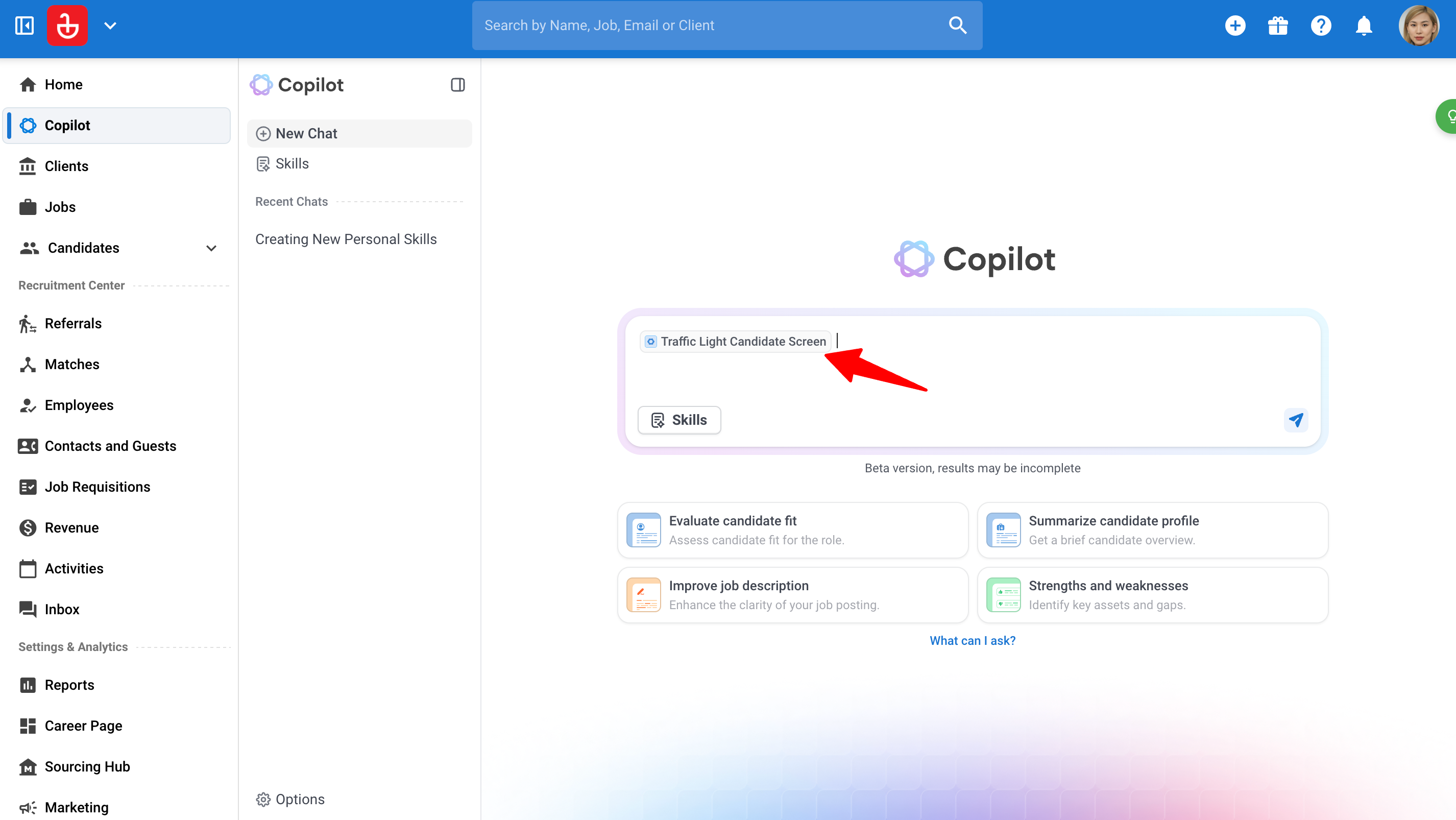Expand the Candidates chevron
Viewport: 1456px width, 820px height.
click(x=211, y=248)
